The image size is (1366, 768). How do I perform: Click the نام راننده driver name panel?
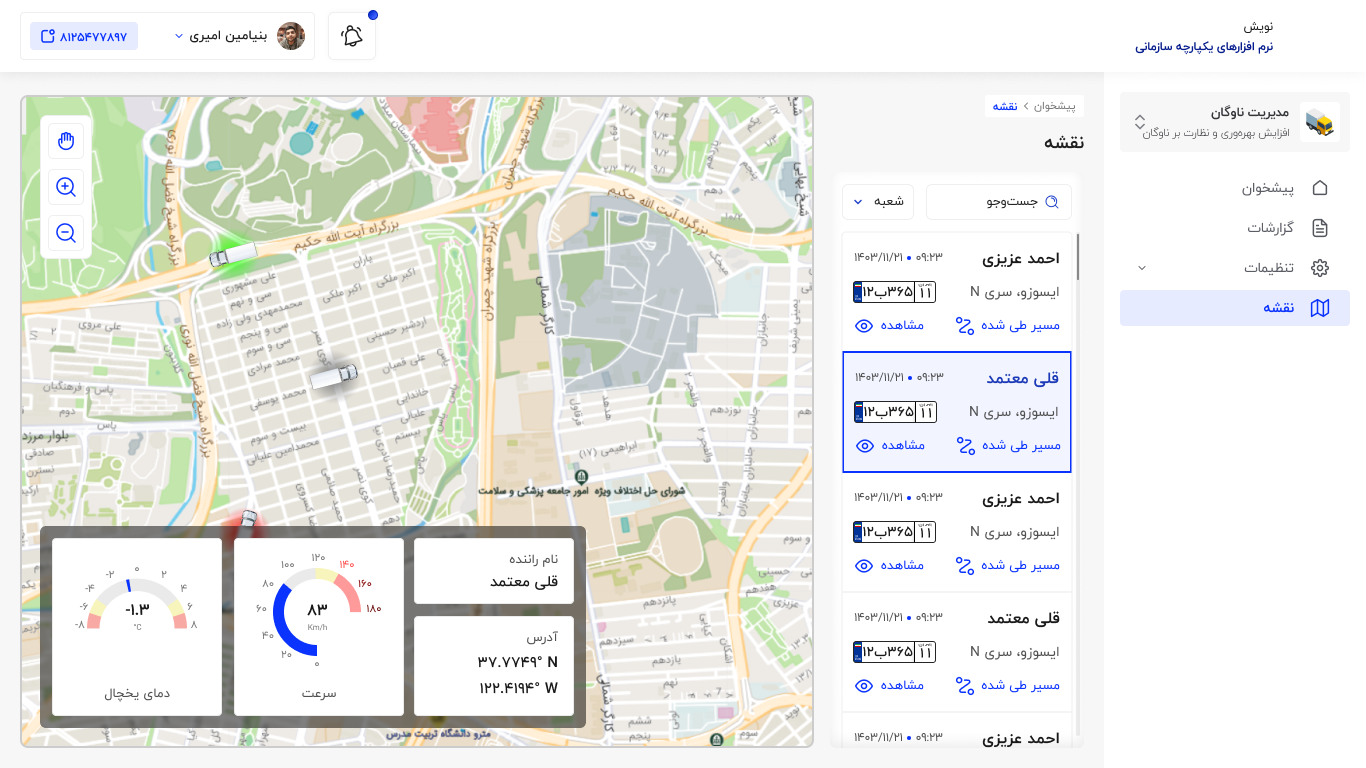pos(494,571)
